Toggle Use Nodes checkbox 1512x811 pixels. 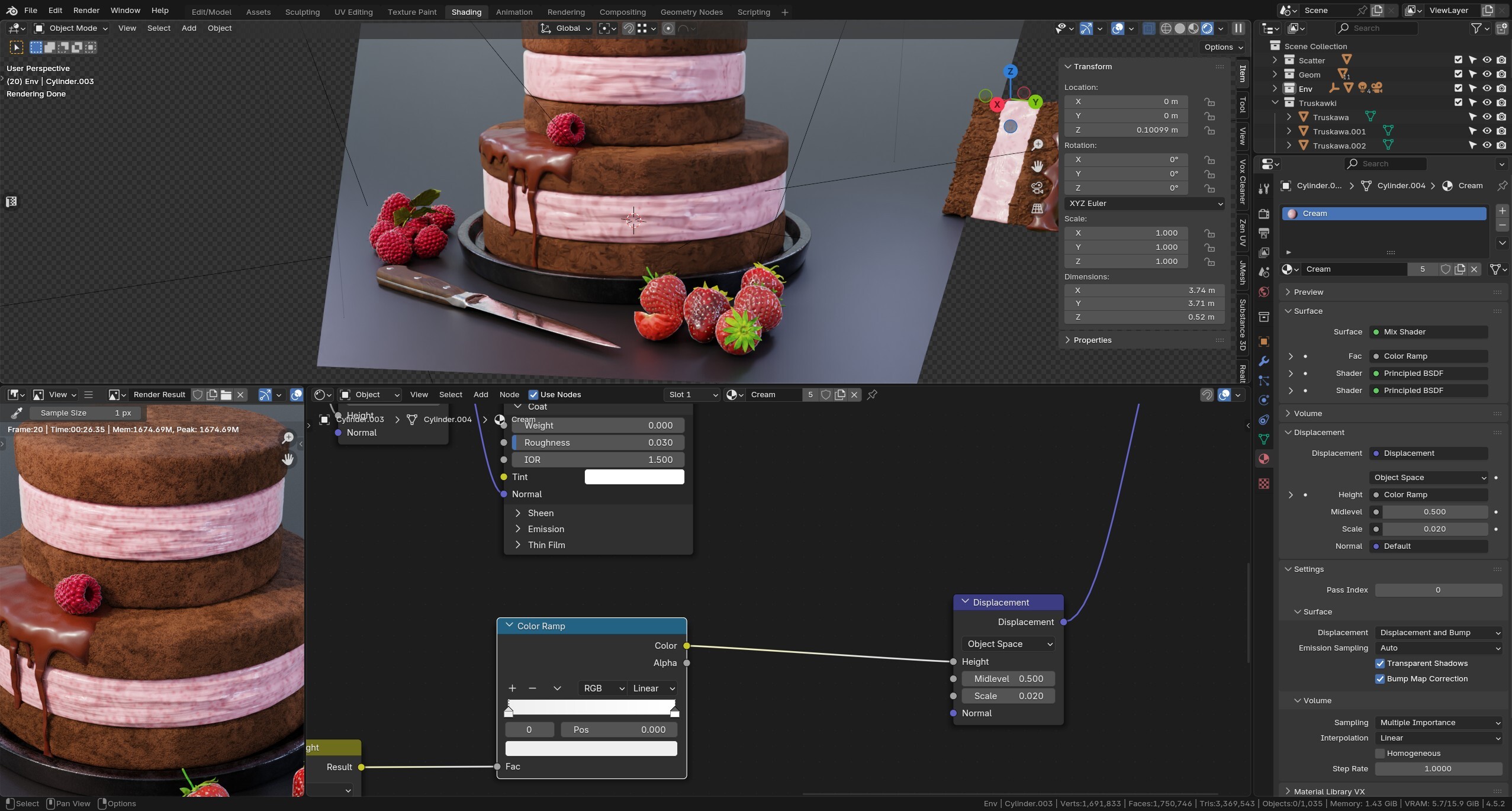(x=533, y=395)
